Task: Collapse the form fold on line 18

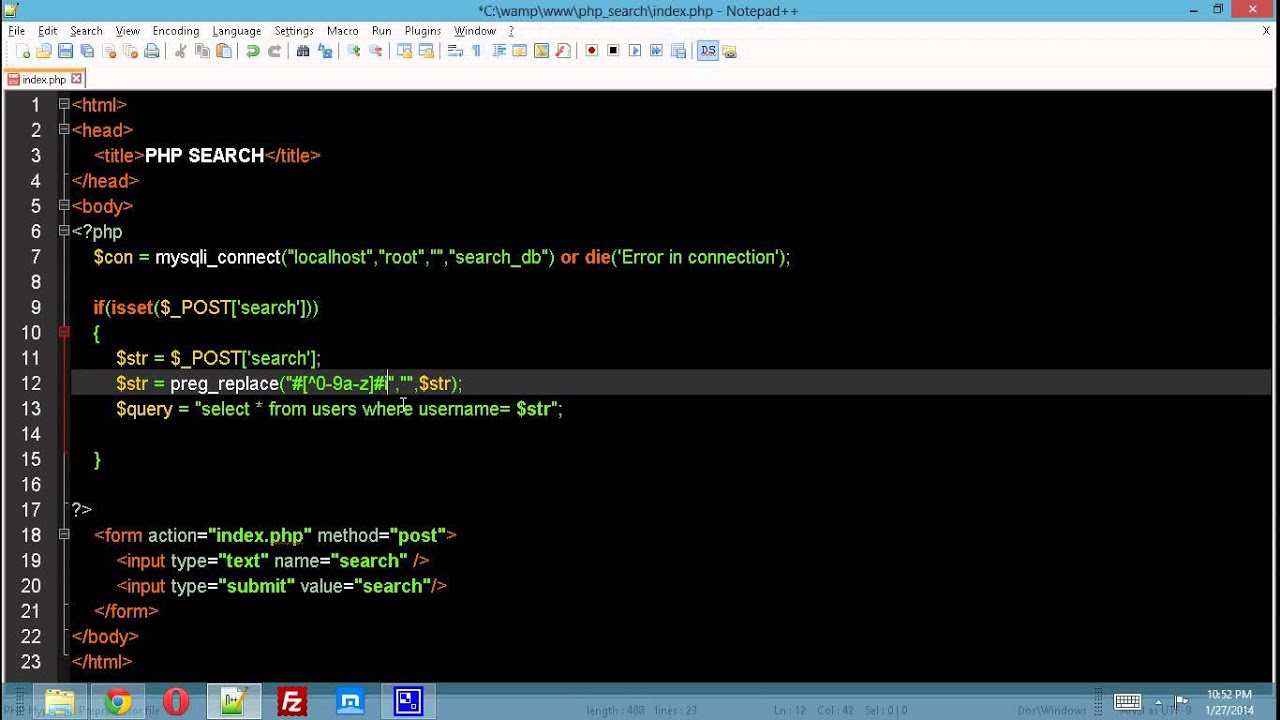Action: click(x=64, y=535)
